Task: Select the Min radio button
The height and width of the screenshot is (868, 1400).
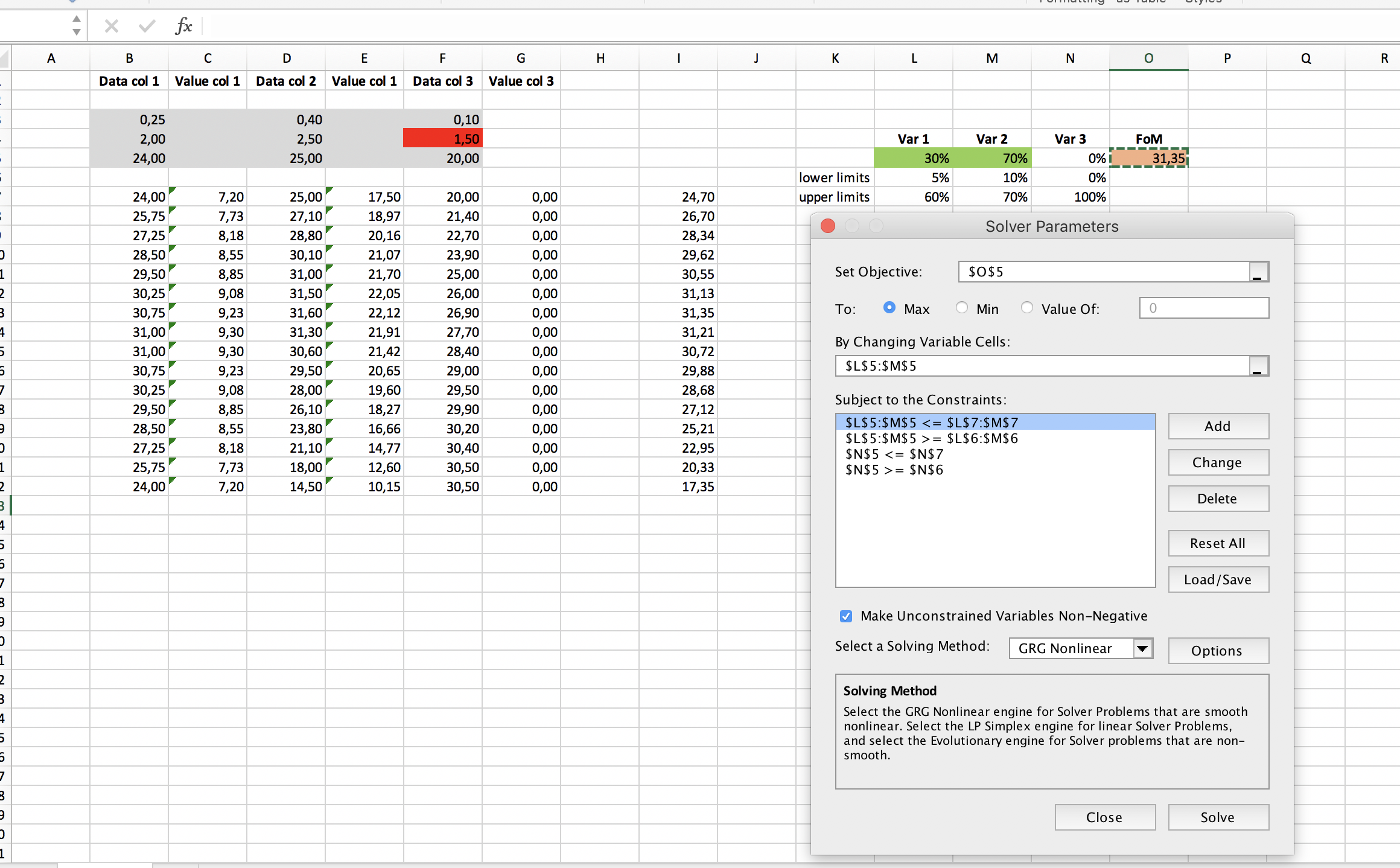Action: pos(962,308)
